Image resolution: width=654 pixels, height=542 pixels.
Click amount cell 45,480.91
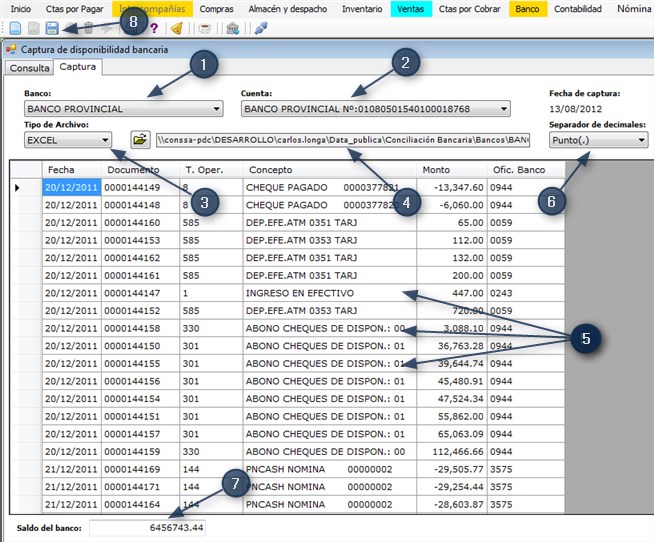pos(452,381)
